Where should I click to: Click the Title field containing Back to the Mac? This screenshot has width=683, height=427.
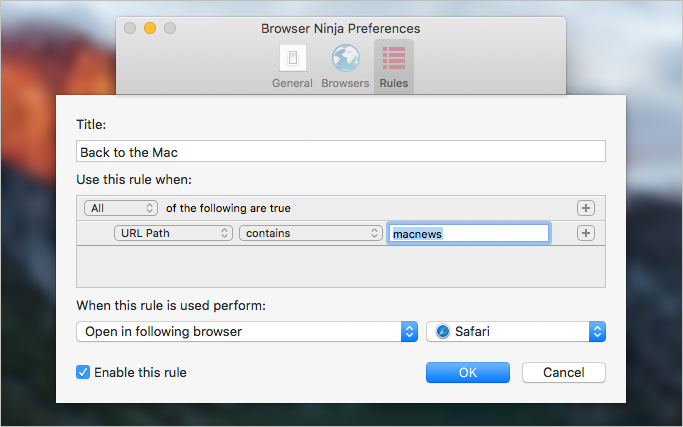pyautogui.click(x=341, y=151)
